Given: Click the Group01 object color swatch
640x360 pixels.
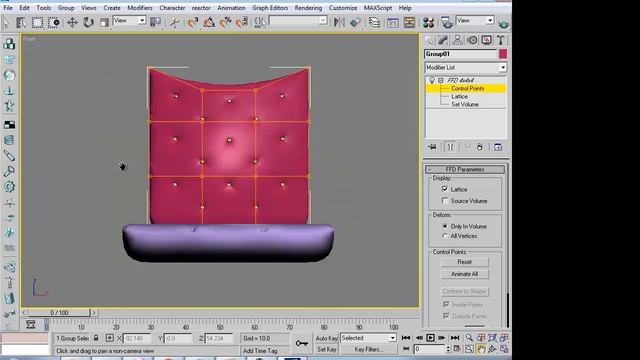Looking at the screenshot, I should coord(503,54).
